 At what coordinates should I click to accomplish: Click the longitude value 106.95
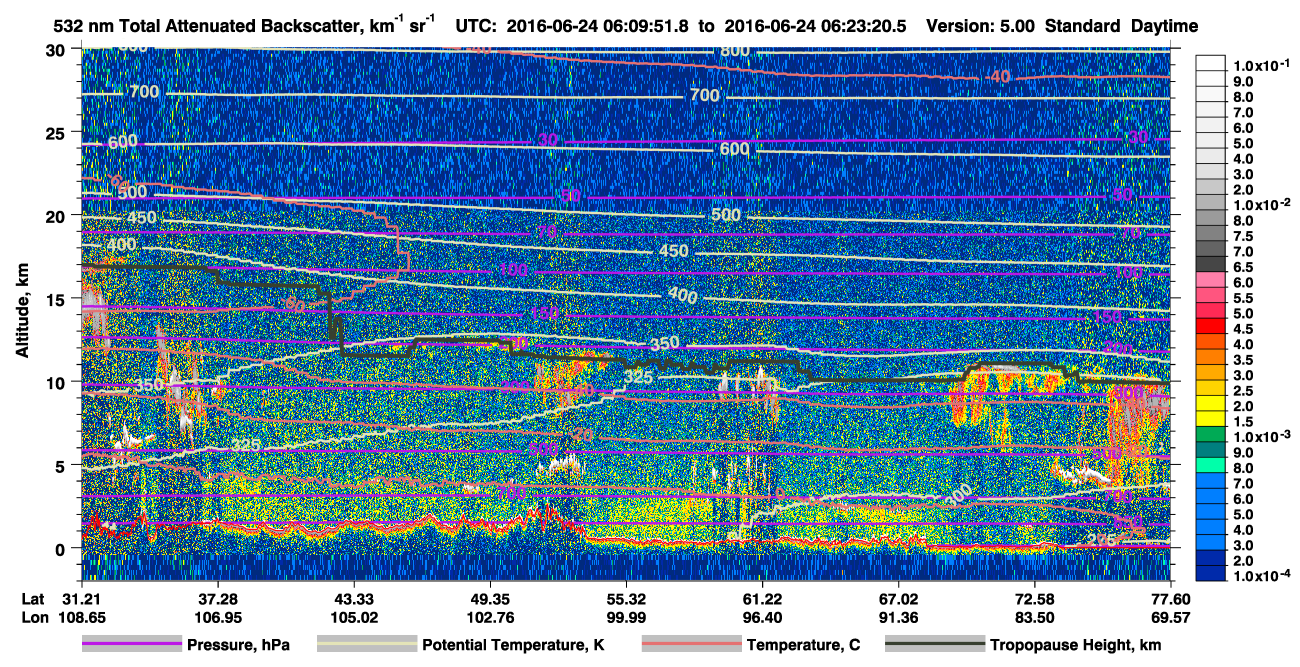tap(217, 617)
